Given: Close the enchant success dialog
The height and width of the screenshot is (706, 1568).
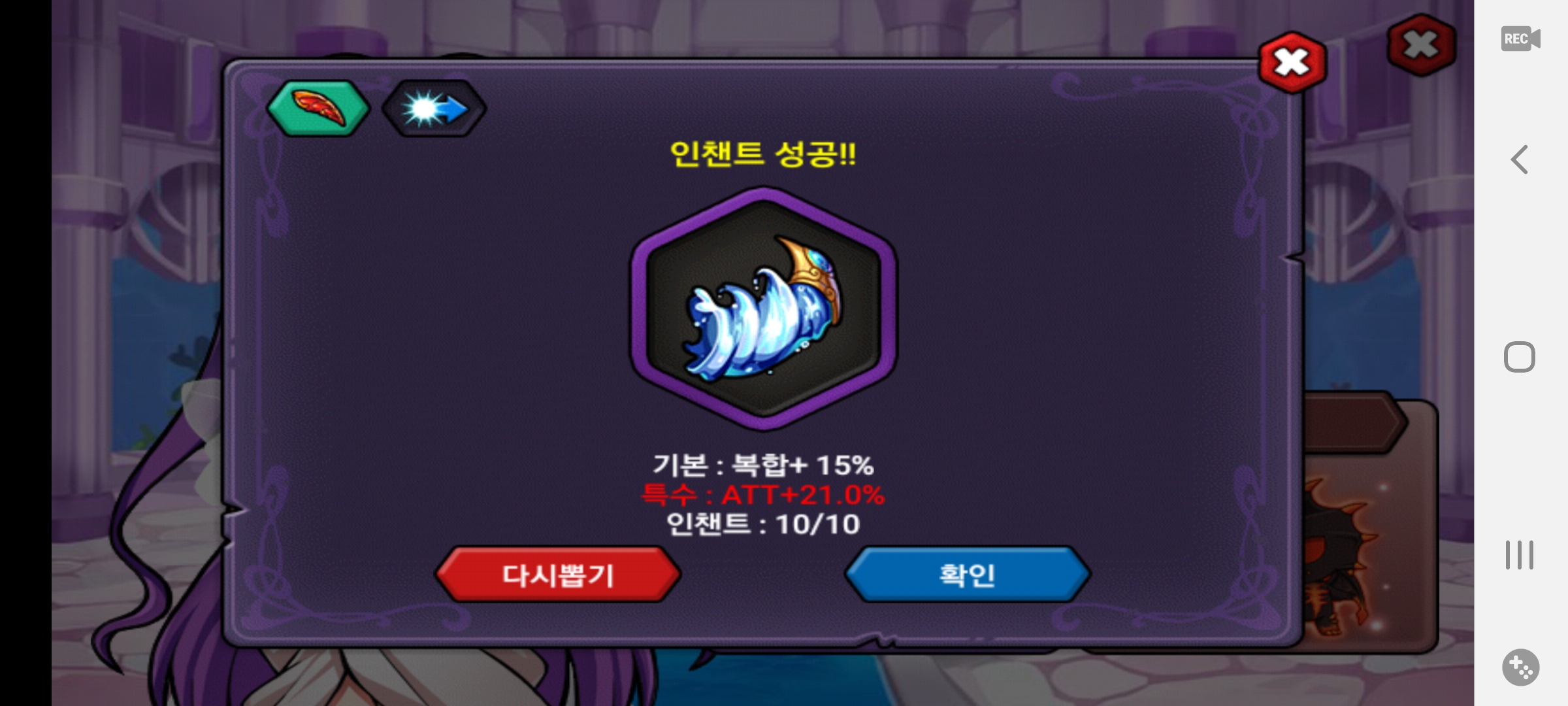Looking at the screenshot, I should [x=1292, y=63].
